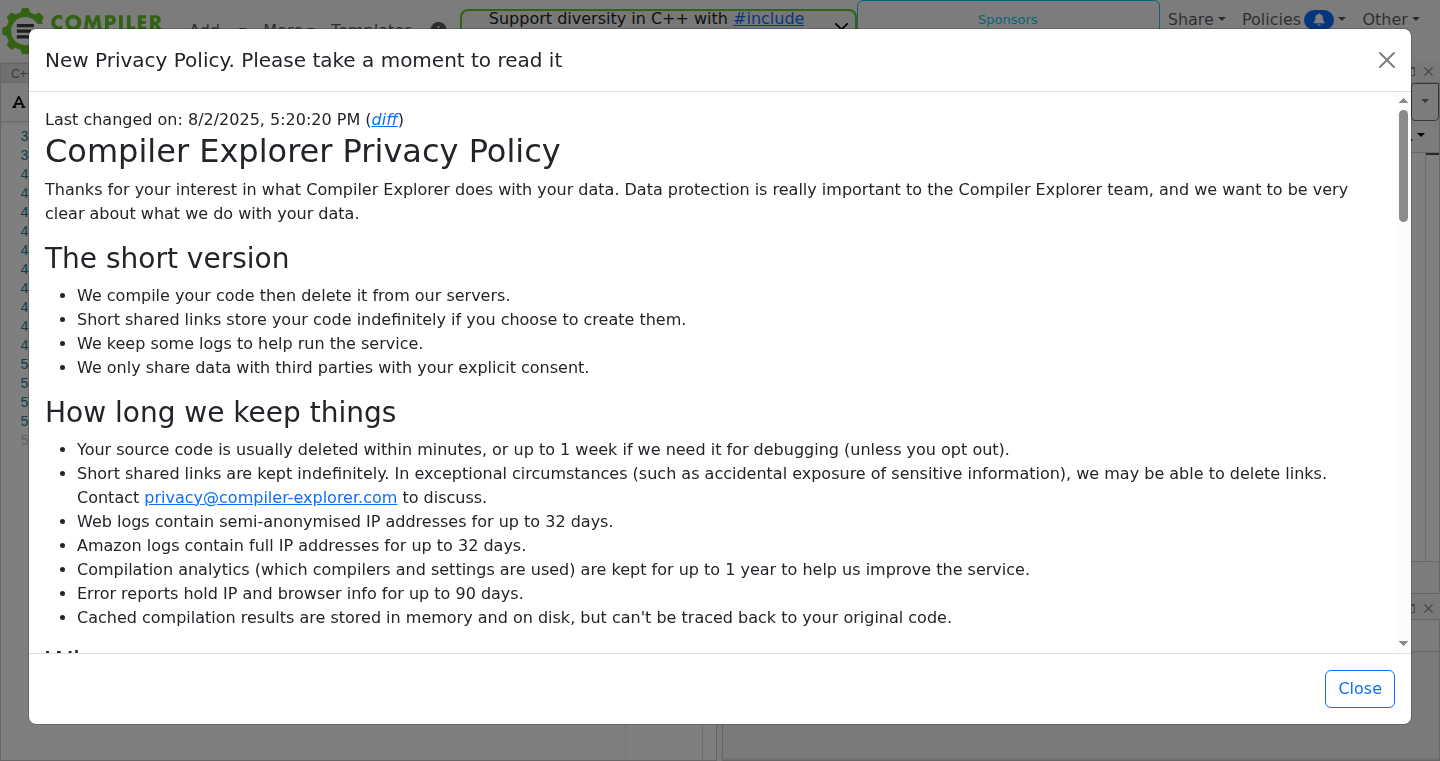The height and width of the screenshot is (761, 1440).
Task: Close the upper right background pane
Action: 1431,72
